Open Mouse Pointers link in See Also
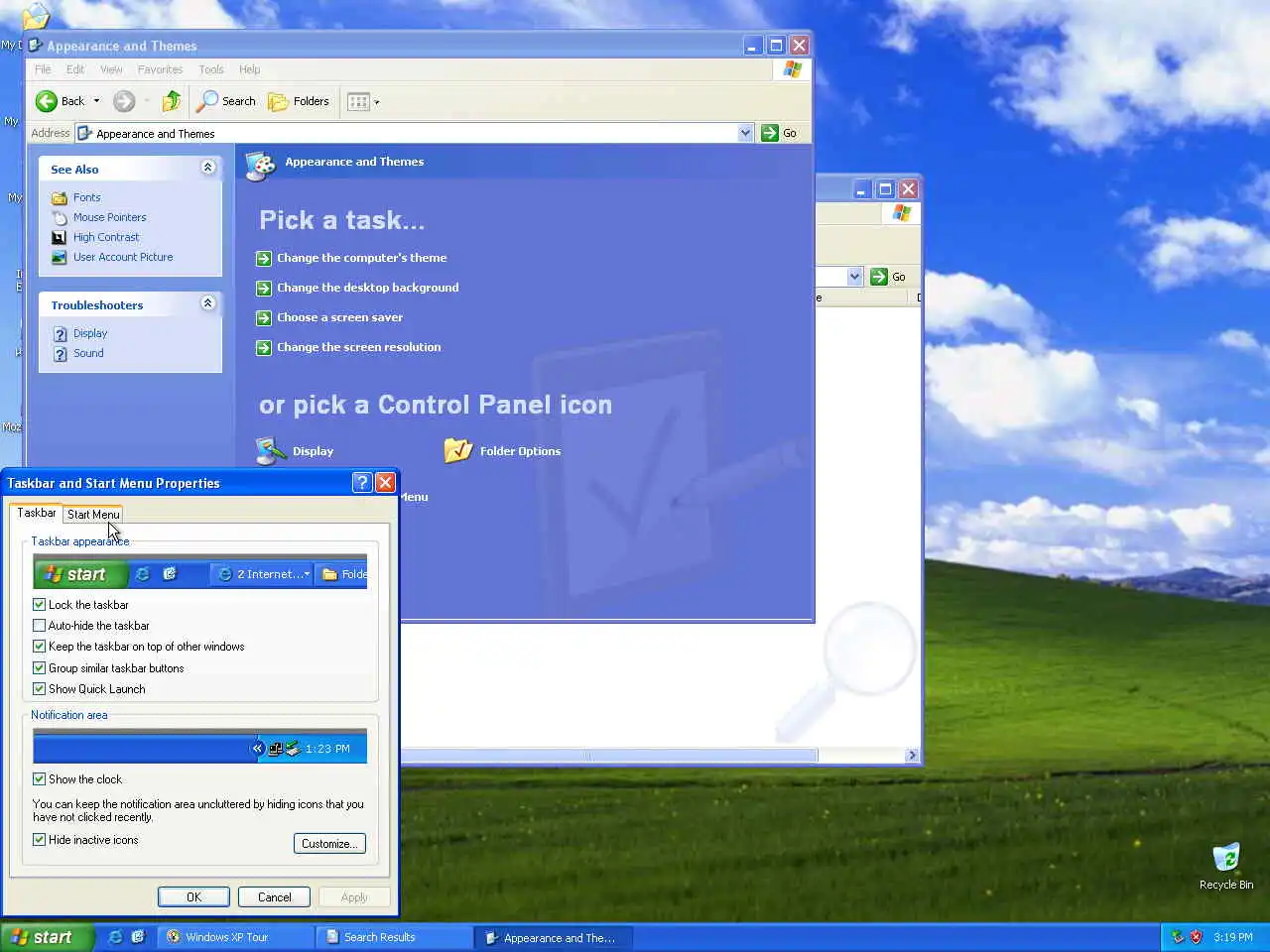Image resolution: width=1270 pixels, height=952 pixels. coord(109,217)
